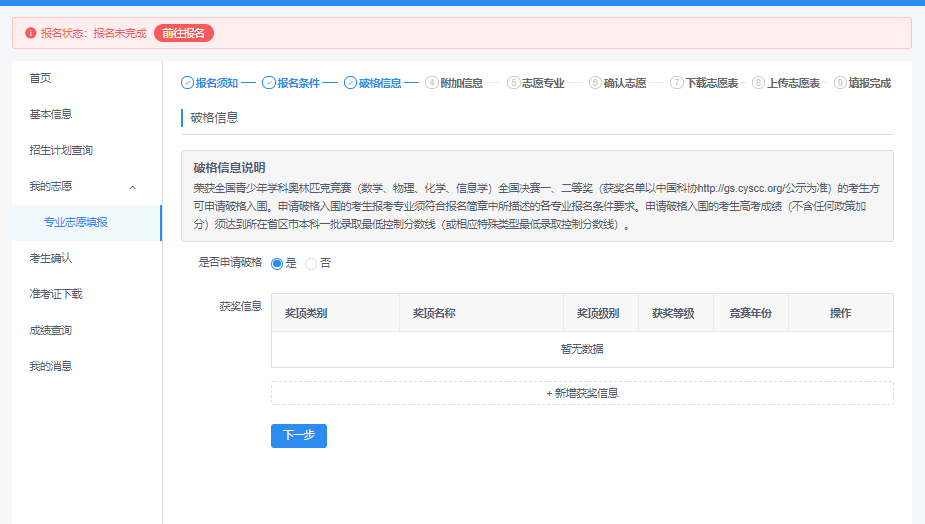The width and height of the screenshot is (925, 524).
Task: Click the 下载志愿表 step label
Action: click(x=712, y=83)
